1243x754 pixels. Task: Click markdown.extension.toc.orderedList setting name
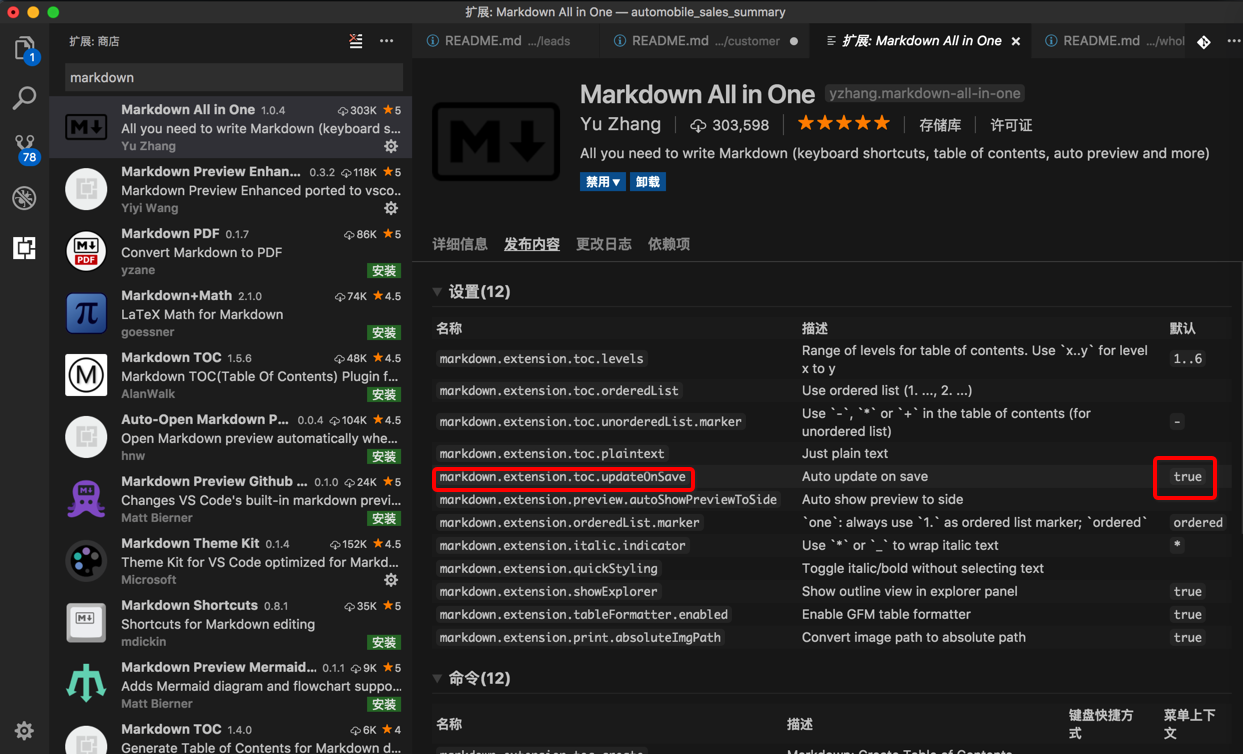point(559,391)
